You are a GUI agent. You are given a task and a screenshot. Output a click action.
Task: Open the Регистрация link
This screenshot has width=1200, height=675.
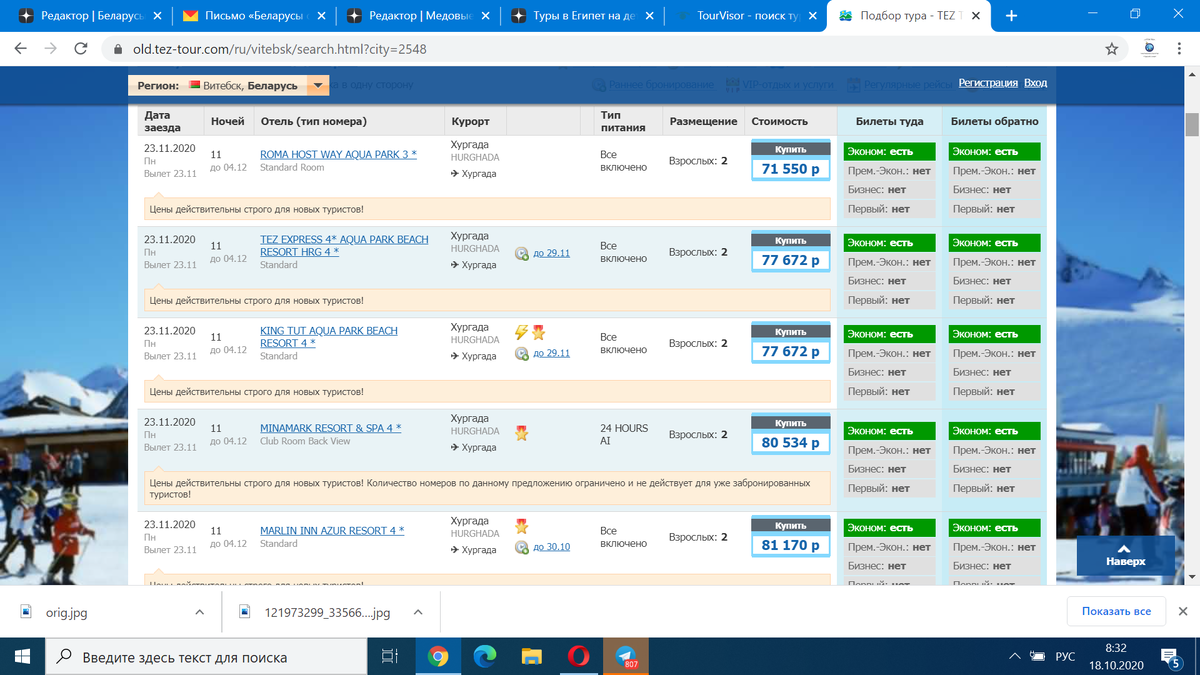(988, 83)
